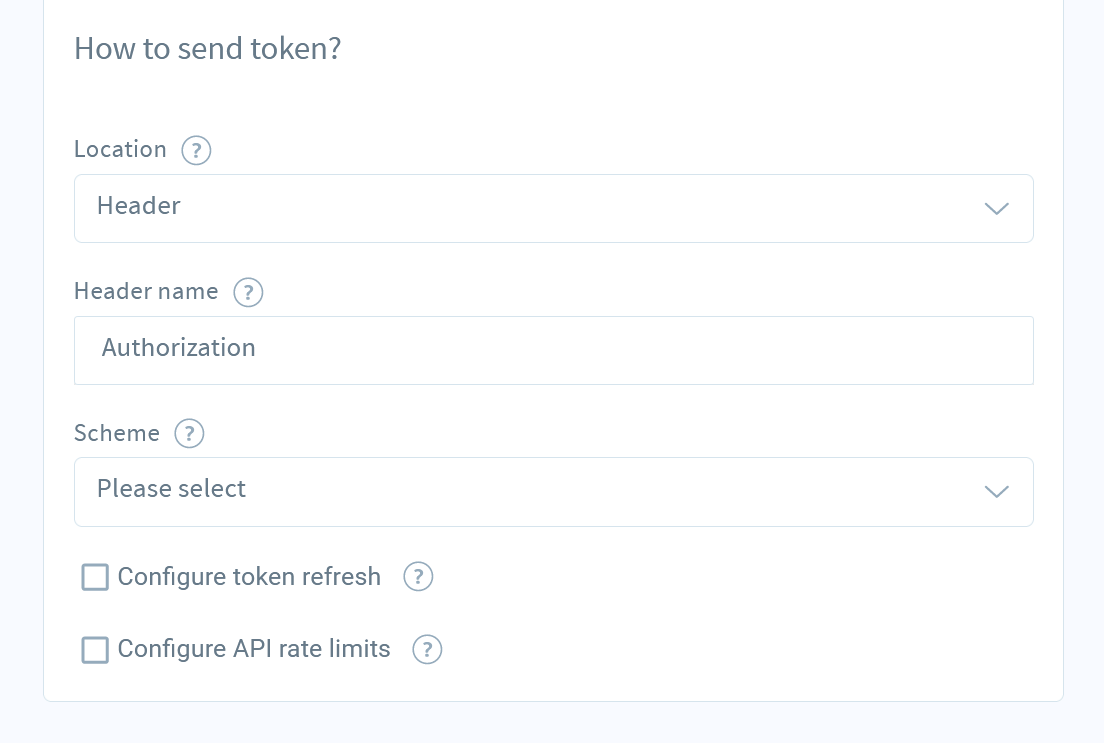Click white space beneath 'How to send token?' heading
The width and height of the screenshot is (1104, 743).
pyautogui.click(x=553, y=99)
